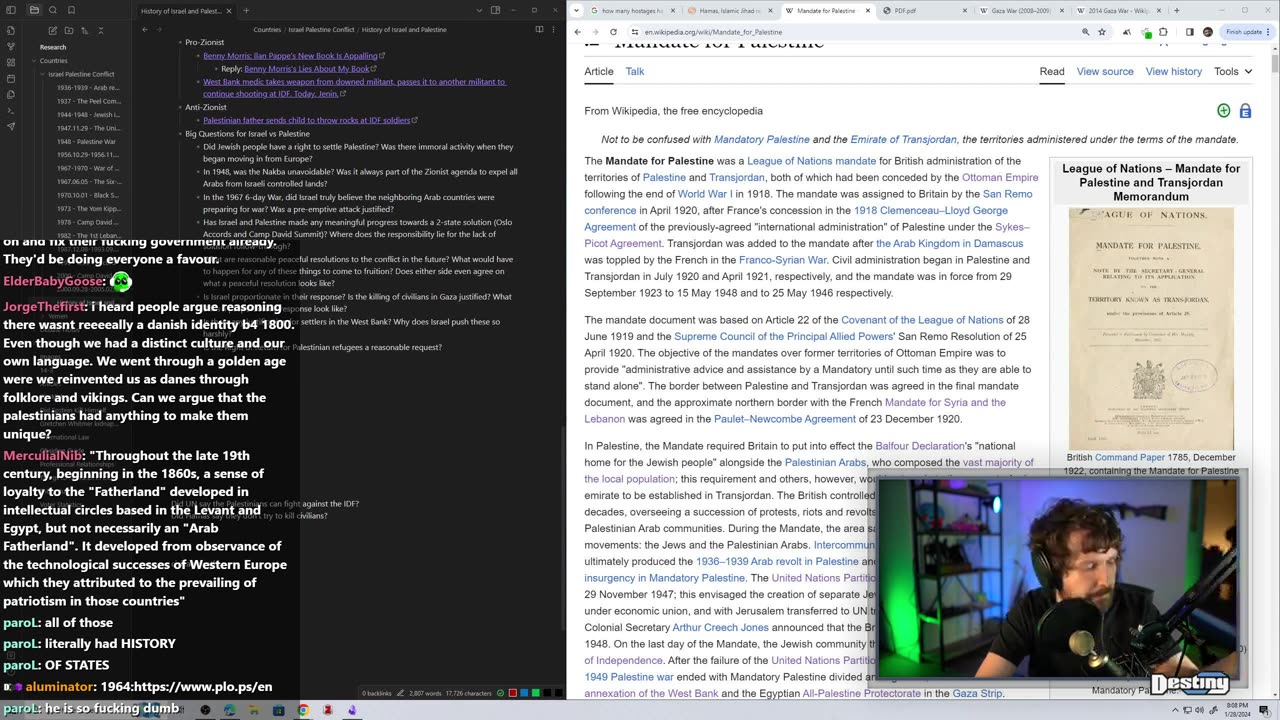Collapse the Countries folder in file tree

34,61
